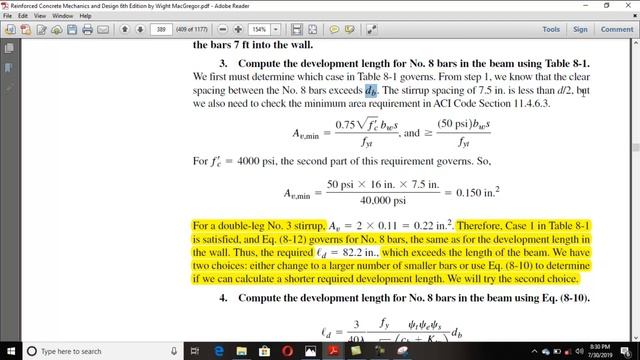
Task: Print the document using the printer icon
Action: pyautogui.click(x=87, y=29)
